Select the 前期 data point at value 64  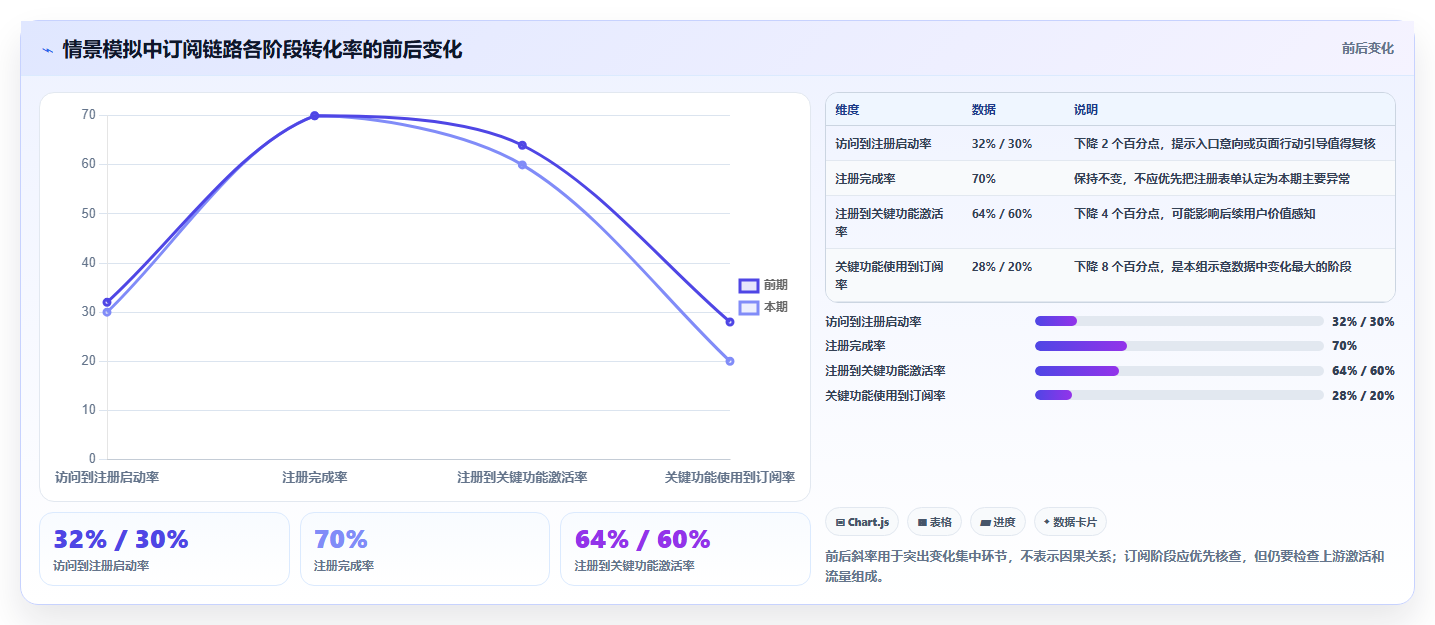(522, 146)
